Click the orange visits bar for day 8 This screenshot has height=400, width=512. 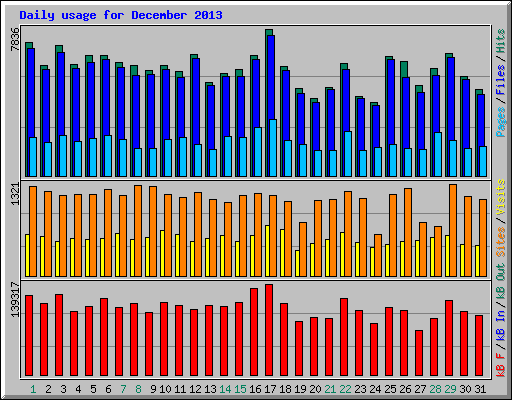click(x=138, y=231)
